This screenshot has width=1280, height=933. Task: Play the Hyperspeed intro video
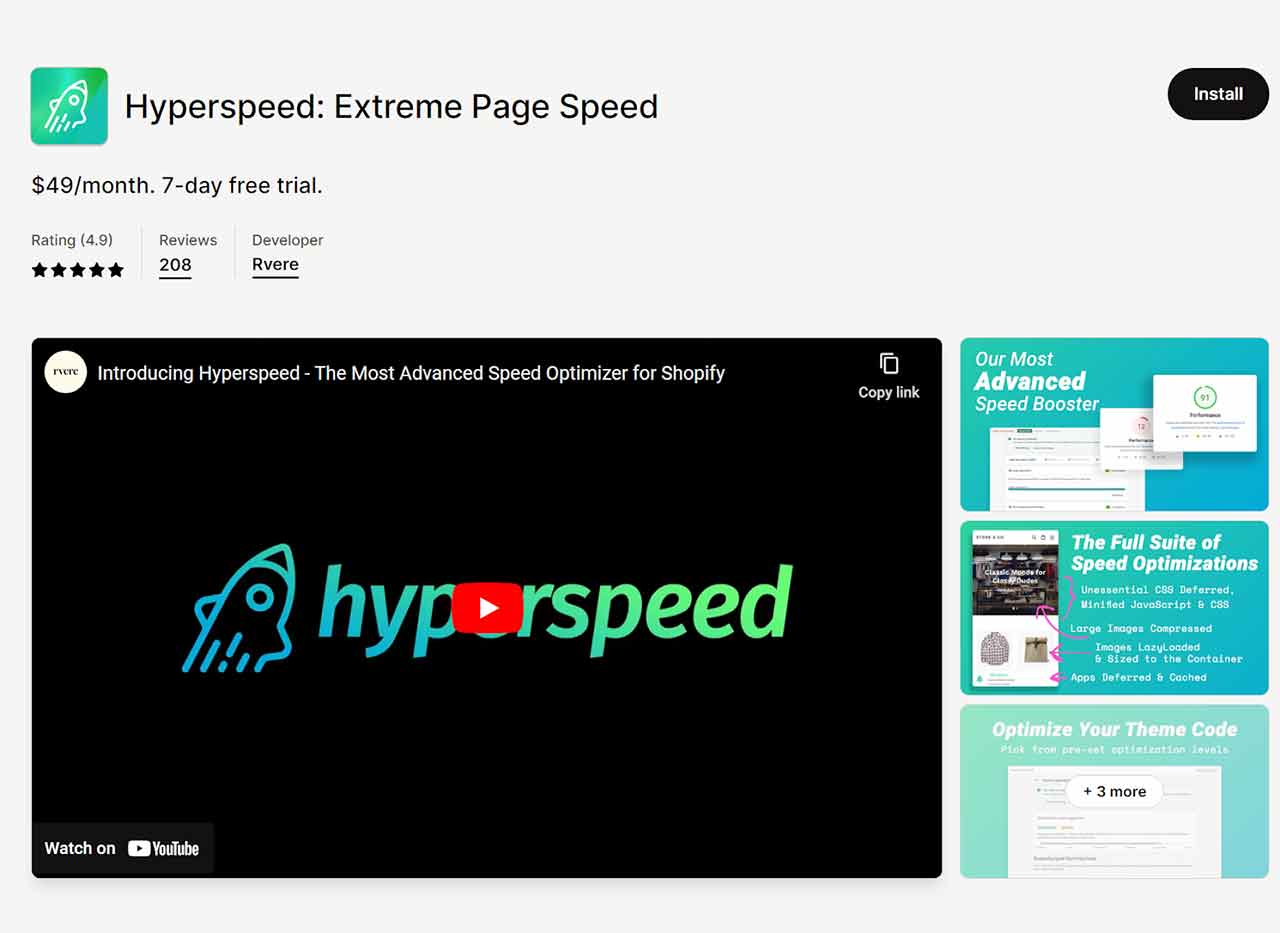pyautogui.click(x=487, y=608)
